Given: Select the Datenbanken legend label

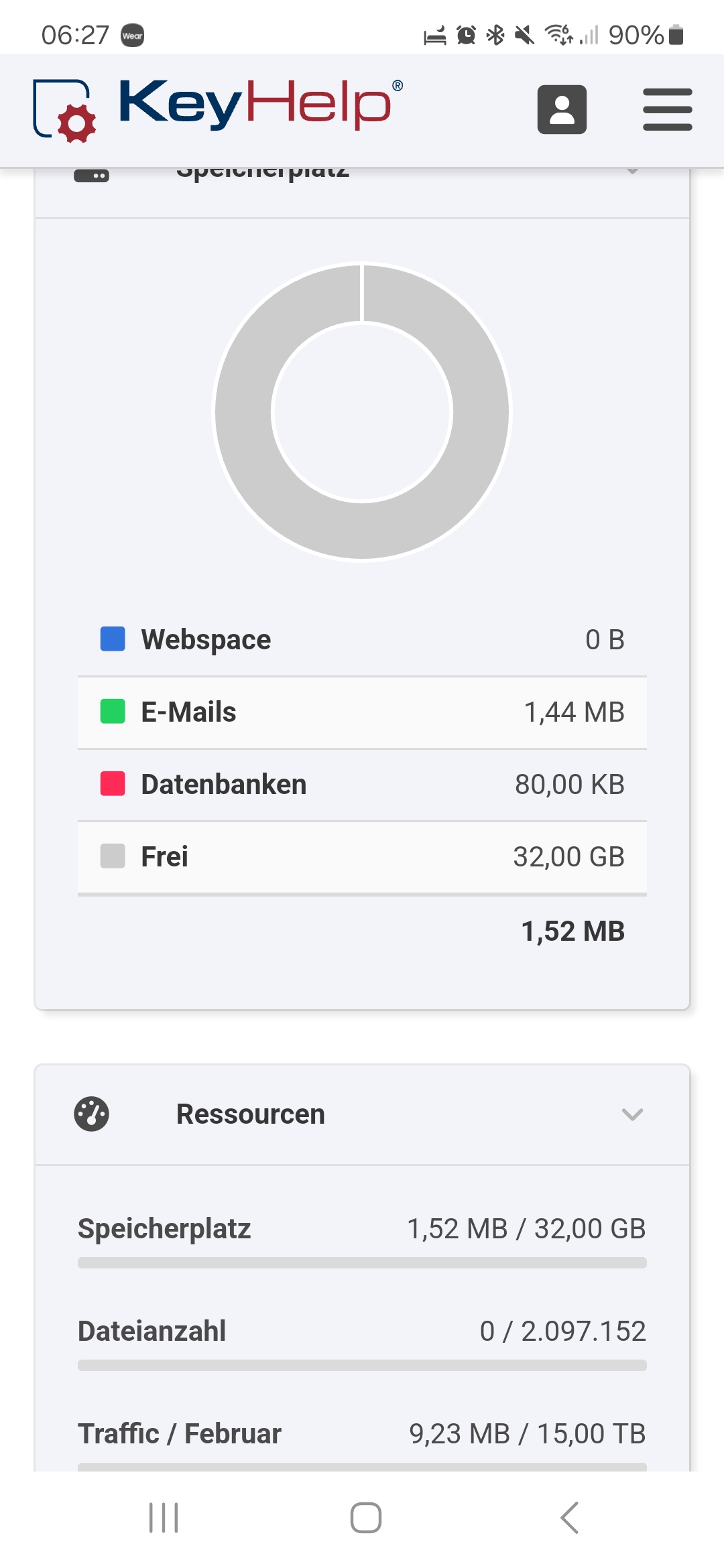Looking at the screenshot, I should tap(224, 785).
